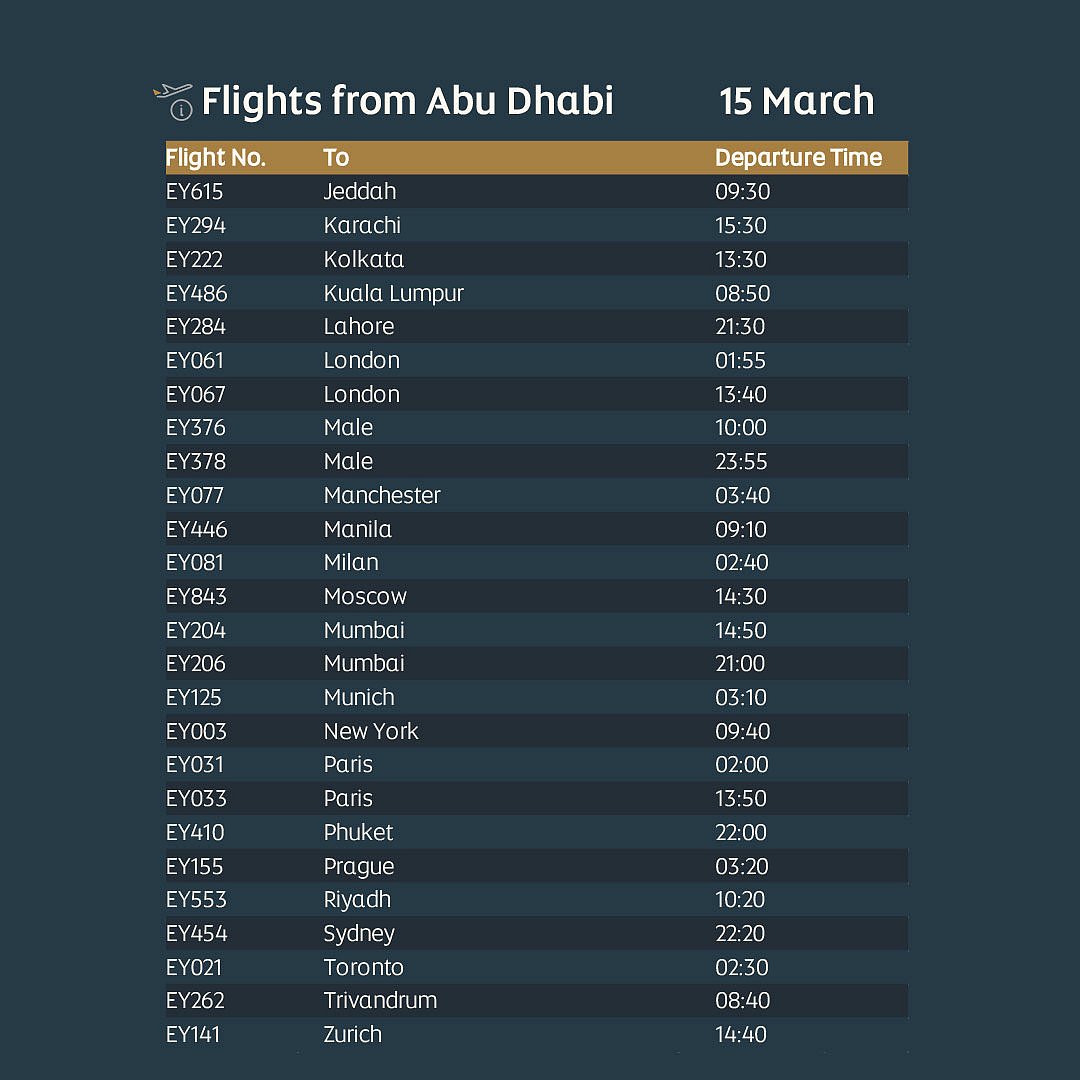Click the airplane info icon
1080x1080 pixels.
(174, 101)
